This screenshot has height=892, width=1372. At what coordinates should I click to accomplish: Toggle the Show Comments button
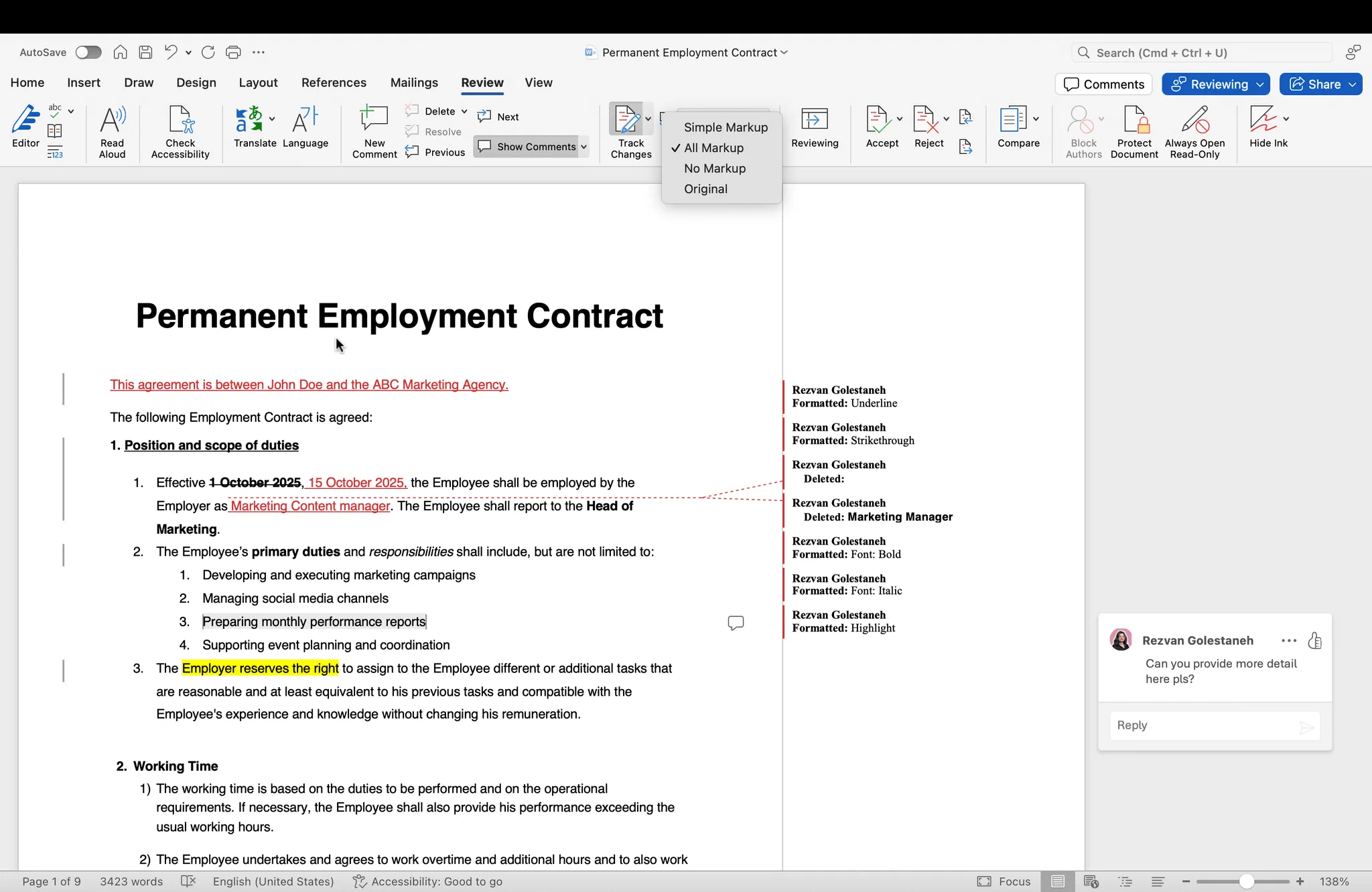pyautogui.click(x=527, y=147)
